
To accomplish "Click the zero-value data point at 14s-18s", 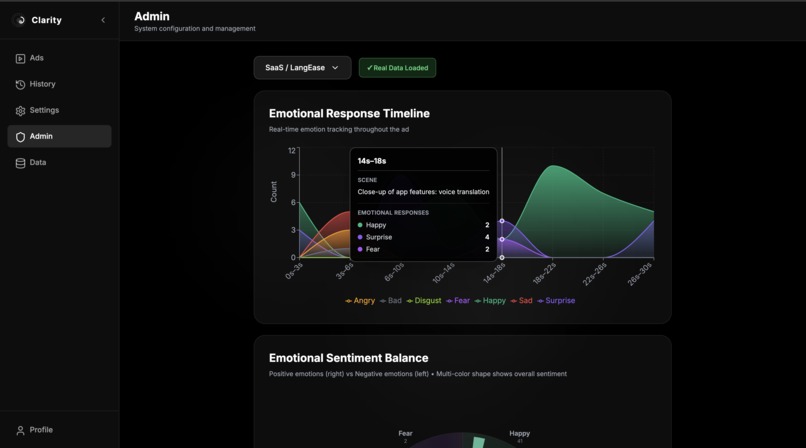I will coord(502,257).
